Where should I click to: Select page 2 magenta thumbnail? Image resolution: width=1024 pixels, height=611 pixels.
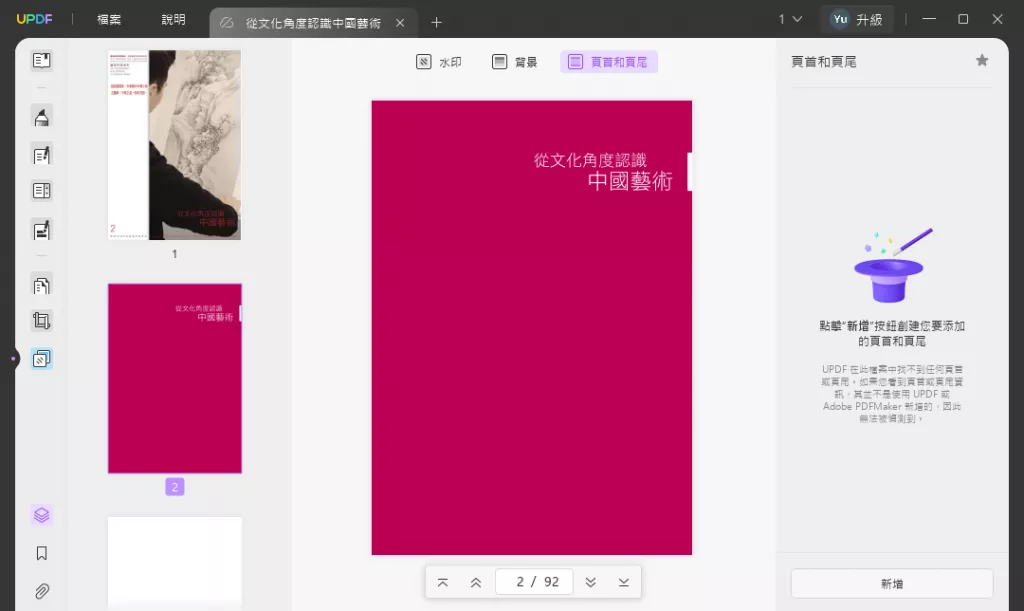click(174, 379)
